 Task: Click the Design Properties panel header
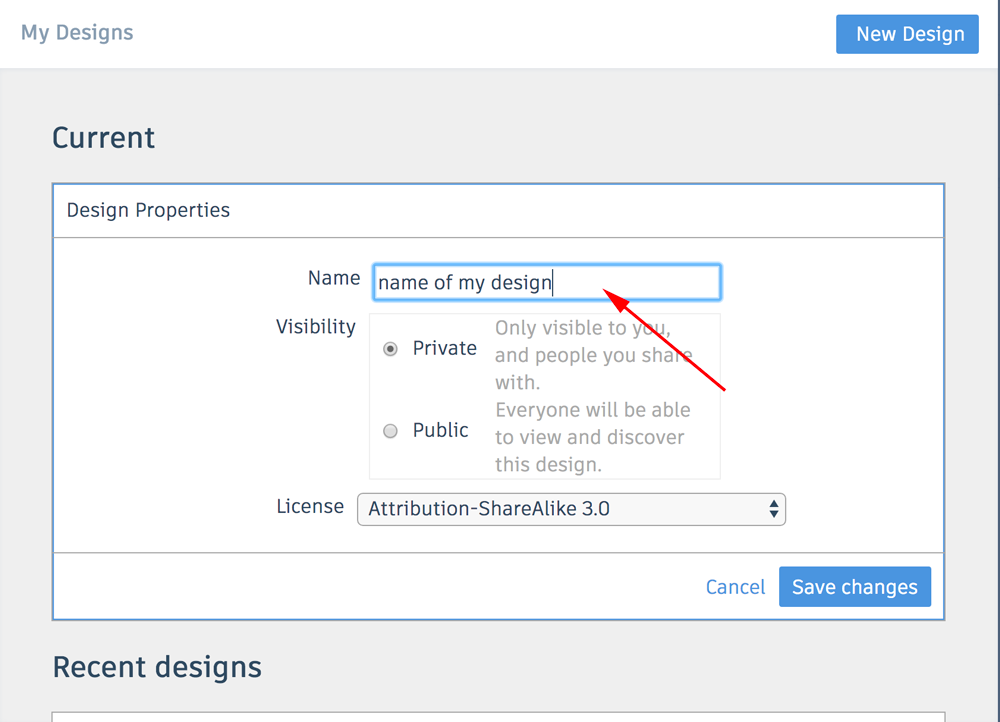tap(148, 210)
